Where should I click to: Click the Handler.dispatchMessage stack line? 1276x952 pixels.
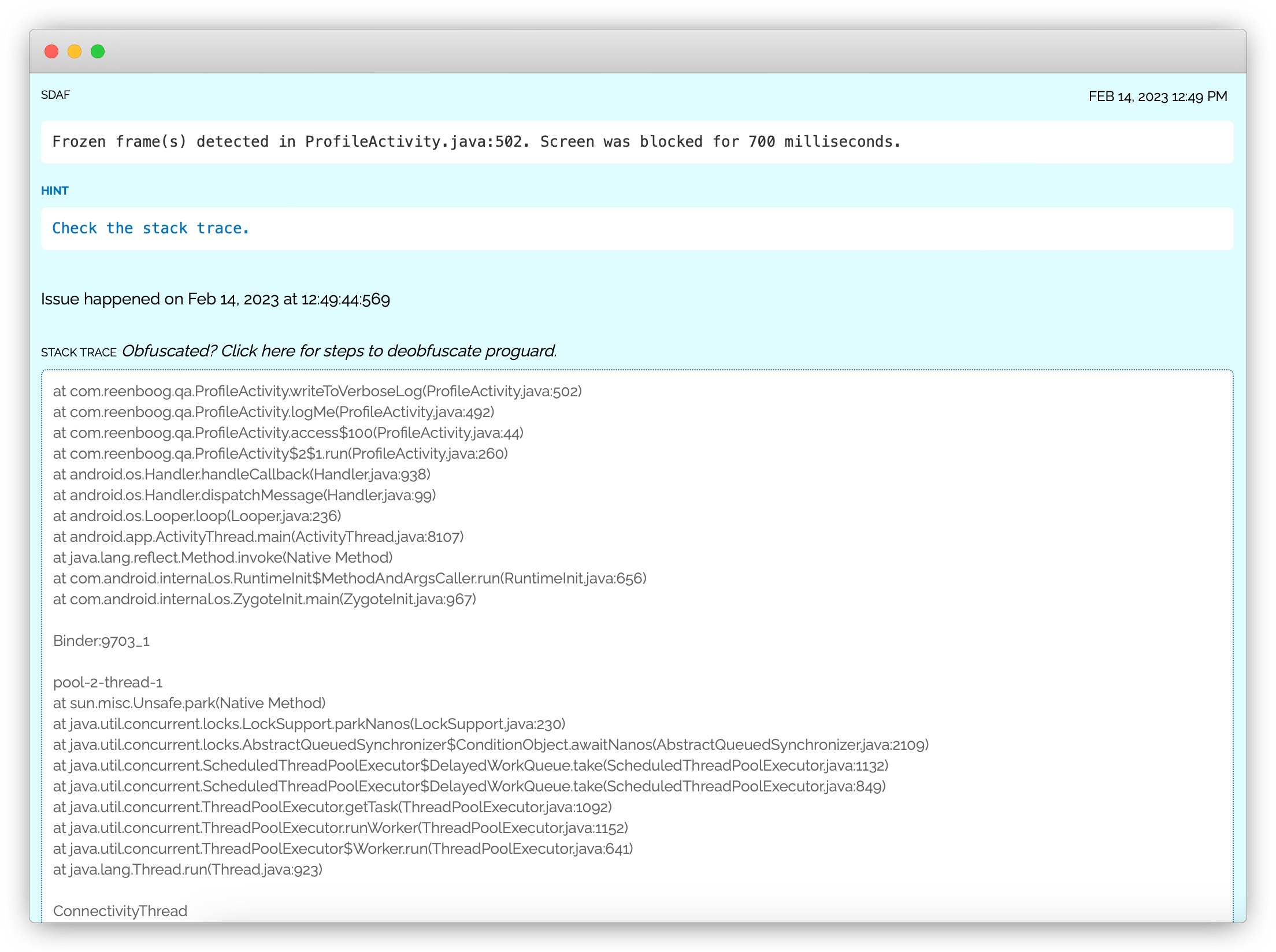244,495
